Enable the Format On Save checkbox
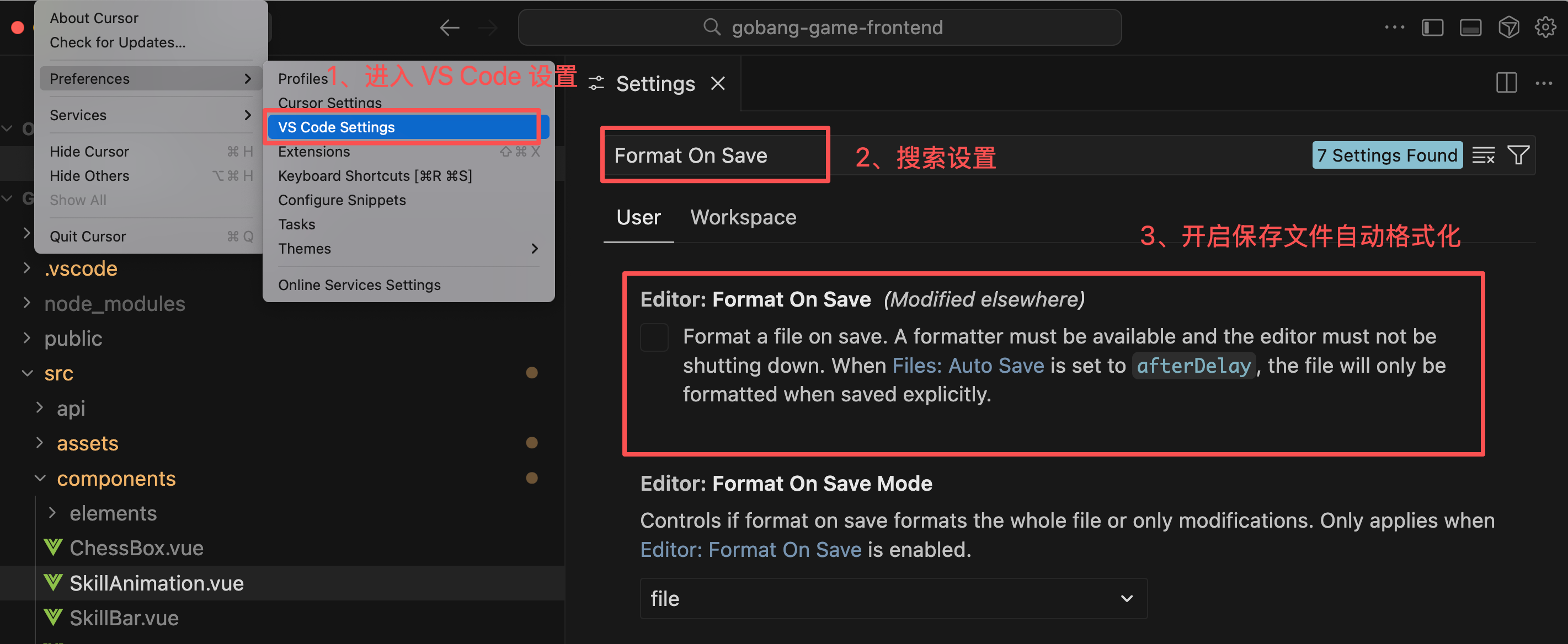The height and width of the screenshot is (644, 1568). (x=654, y=337)
